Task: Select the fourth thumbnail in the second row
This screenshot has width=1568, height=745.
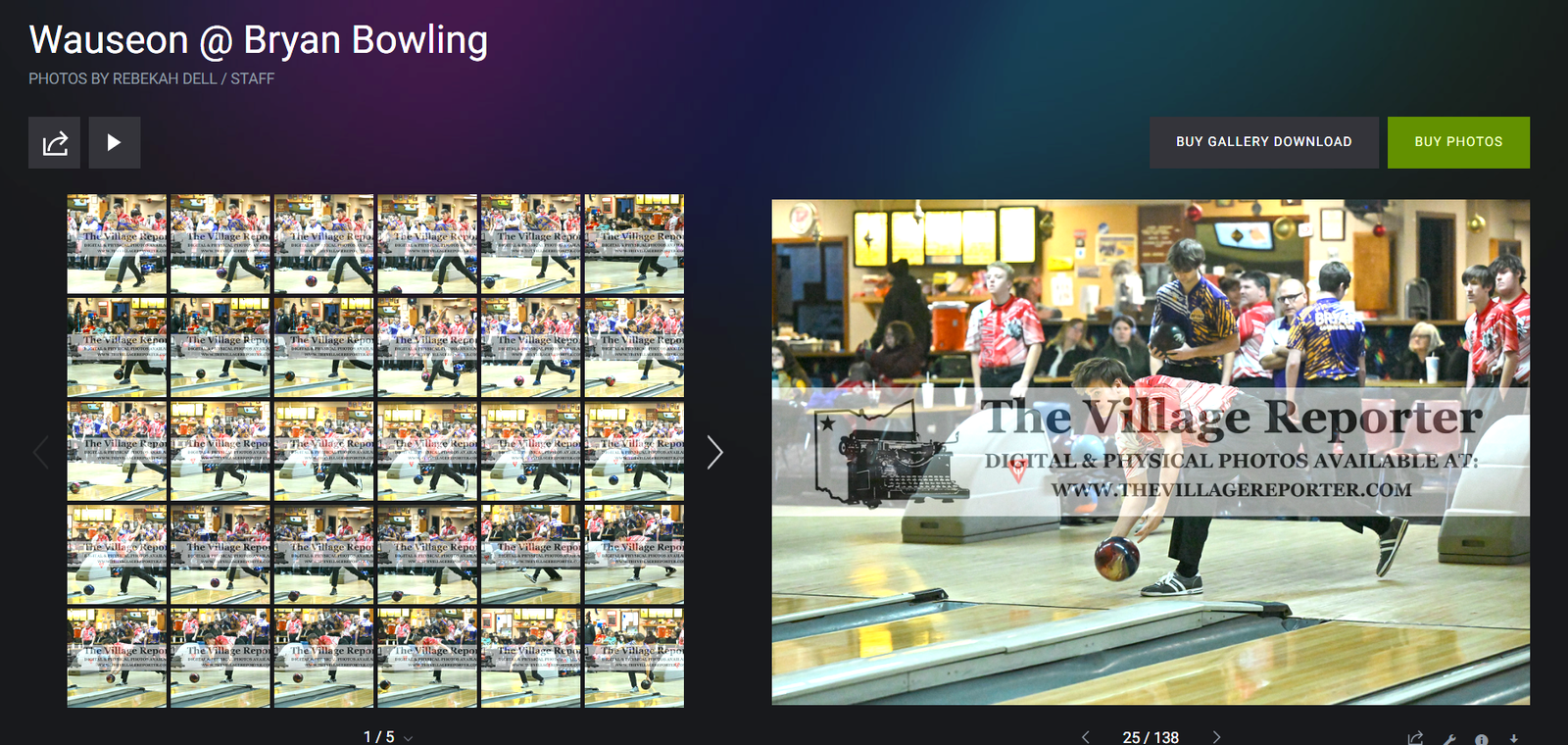Action: (x=427, y=348)
